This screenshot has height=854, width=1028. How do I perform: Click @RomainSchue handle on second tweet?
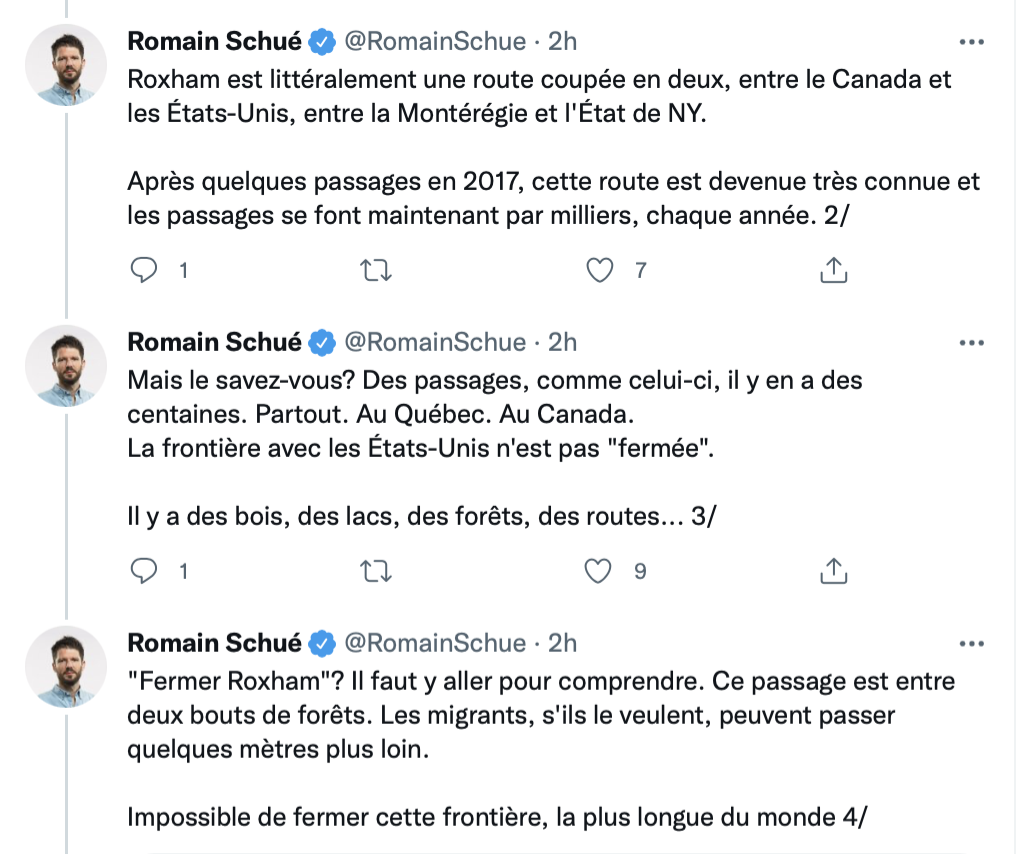click(x=435, y=342)
